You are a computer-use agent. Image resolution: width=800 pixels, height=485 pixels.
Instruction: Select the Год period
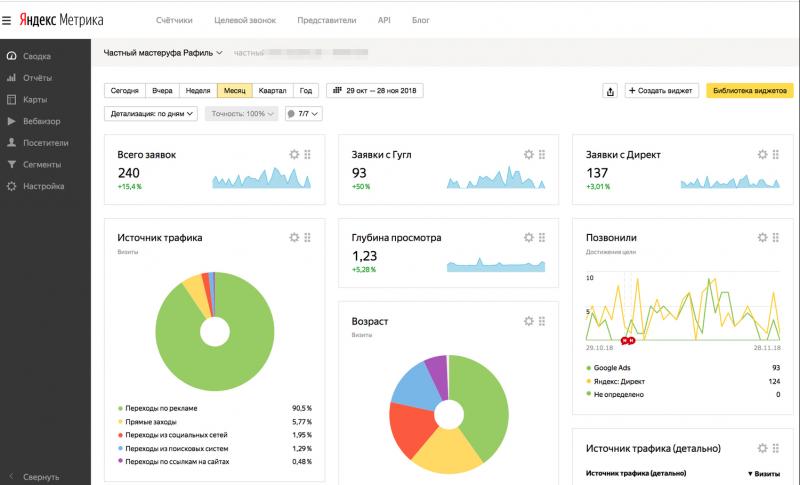pos(306,91)
